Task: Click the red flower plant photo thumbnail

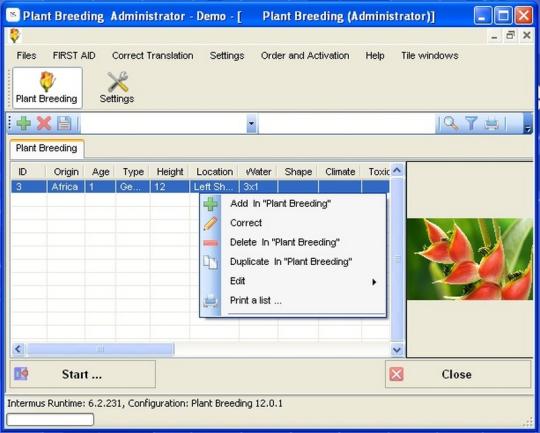Action: coord(469,259)
